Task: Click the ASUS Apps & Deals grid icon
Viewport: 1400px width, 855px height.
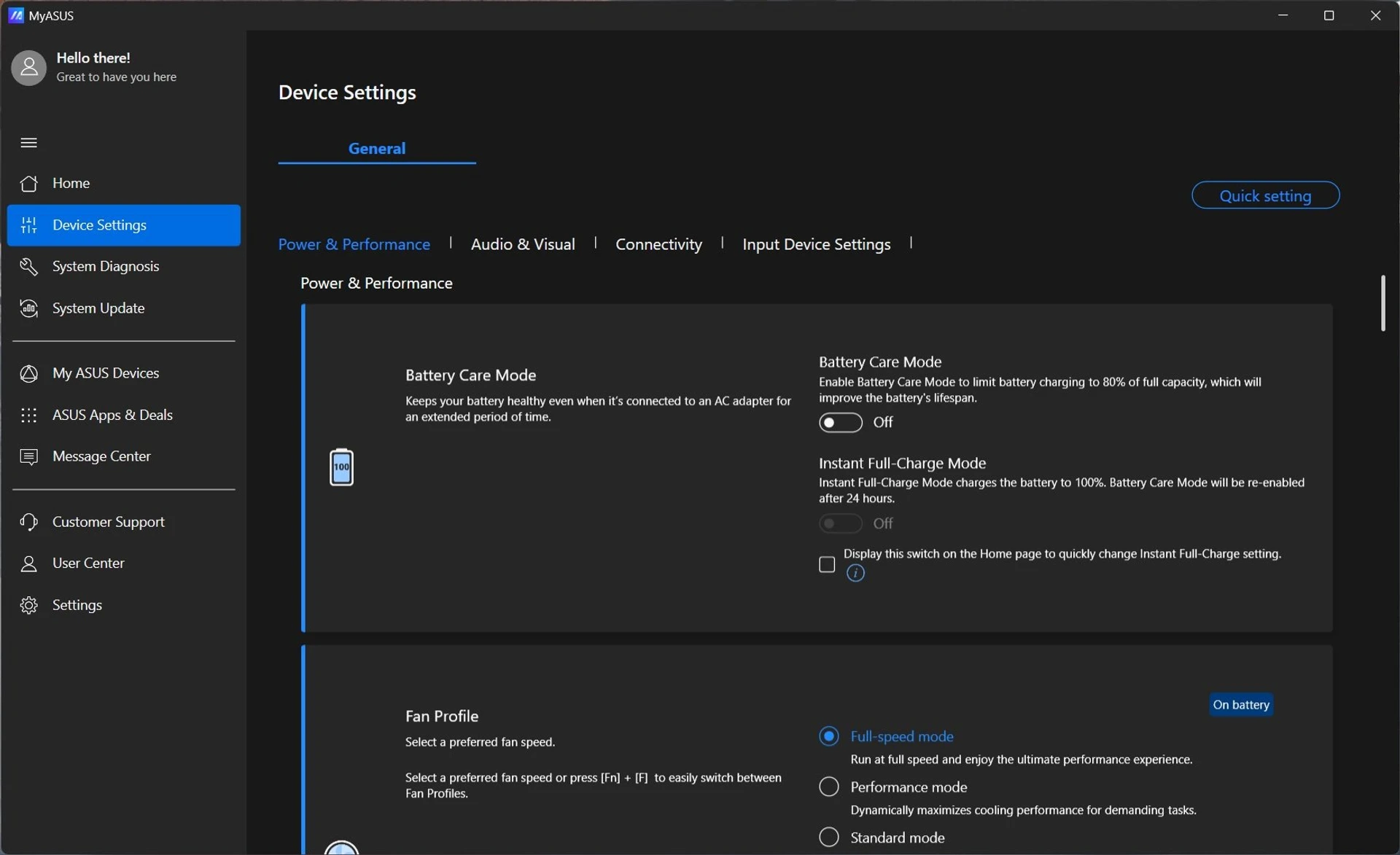Action: pos(29,415)
